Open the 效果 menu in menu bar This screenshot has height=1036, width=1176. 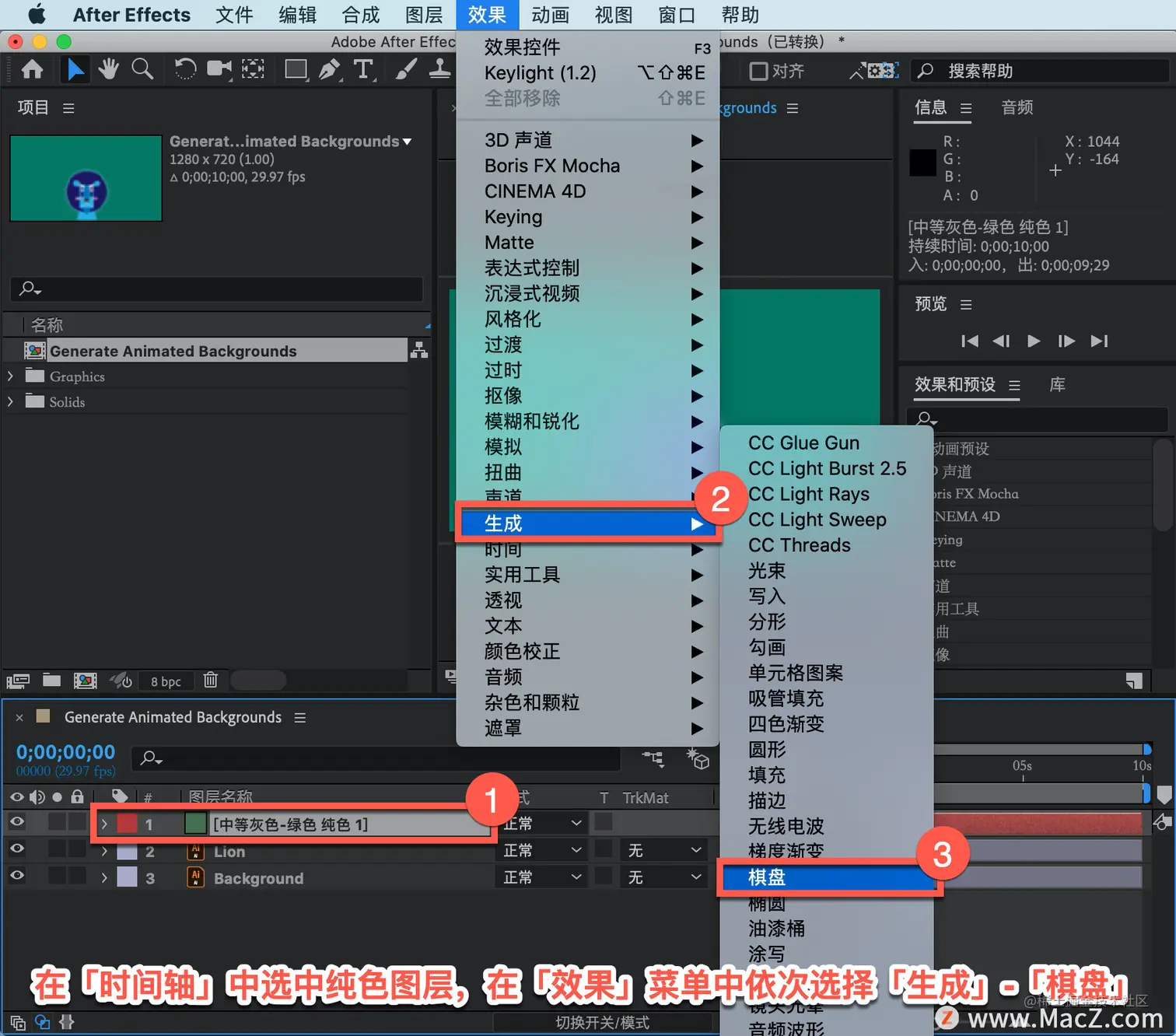tap(487, 15)
